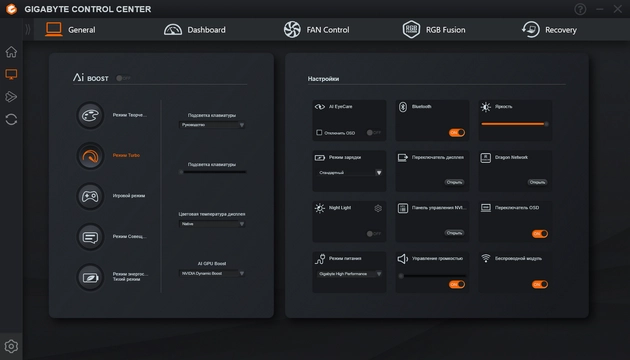The height and width of the screenshot is (360, 630).
Task: Select the power saving battery leaf icon
Action: tap(90, 277)
